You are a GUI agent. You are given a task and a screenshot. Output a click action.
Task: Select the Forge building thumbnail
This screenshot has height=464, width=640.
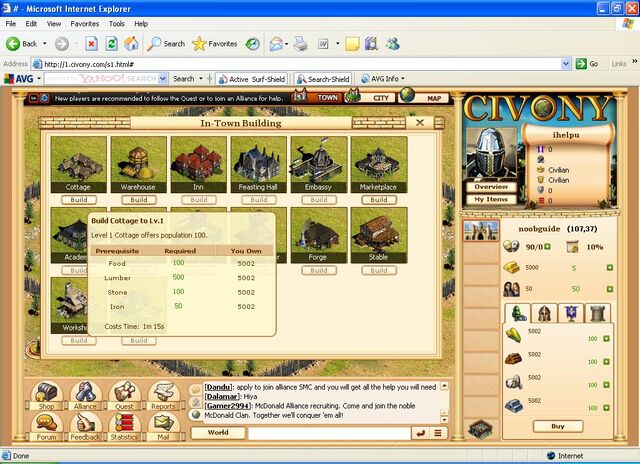[x=319, y=235]
